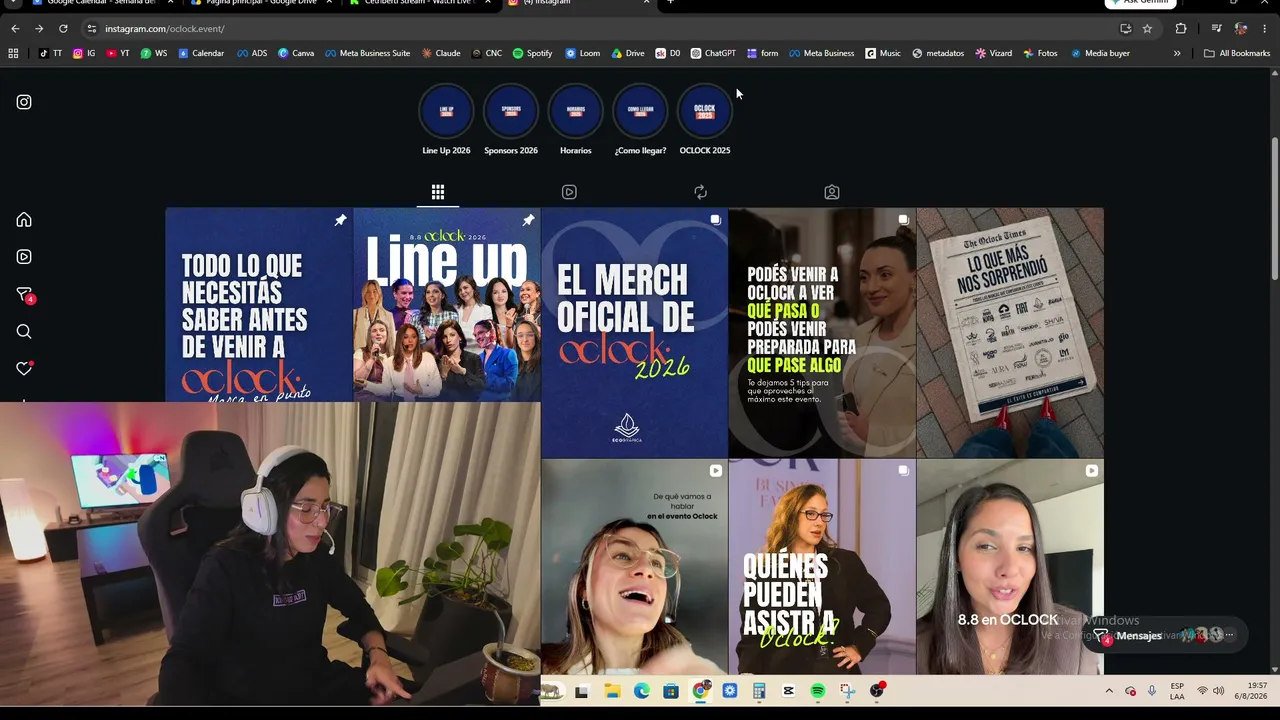Open the 'Podés venir a Oclock' post

(822, 333)
